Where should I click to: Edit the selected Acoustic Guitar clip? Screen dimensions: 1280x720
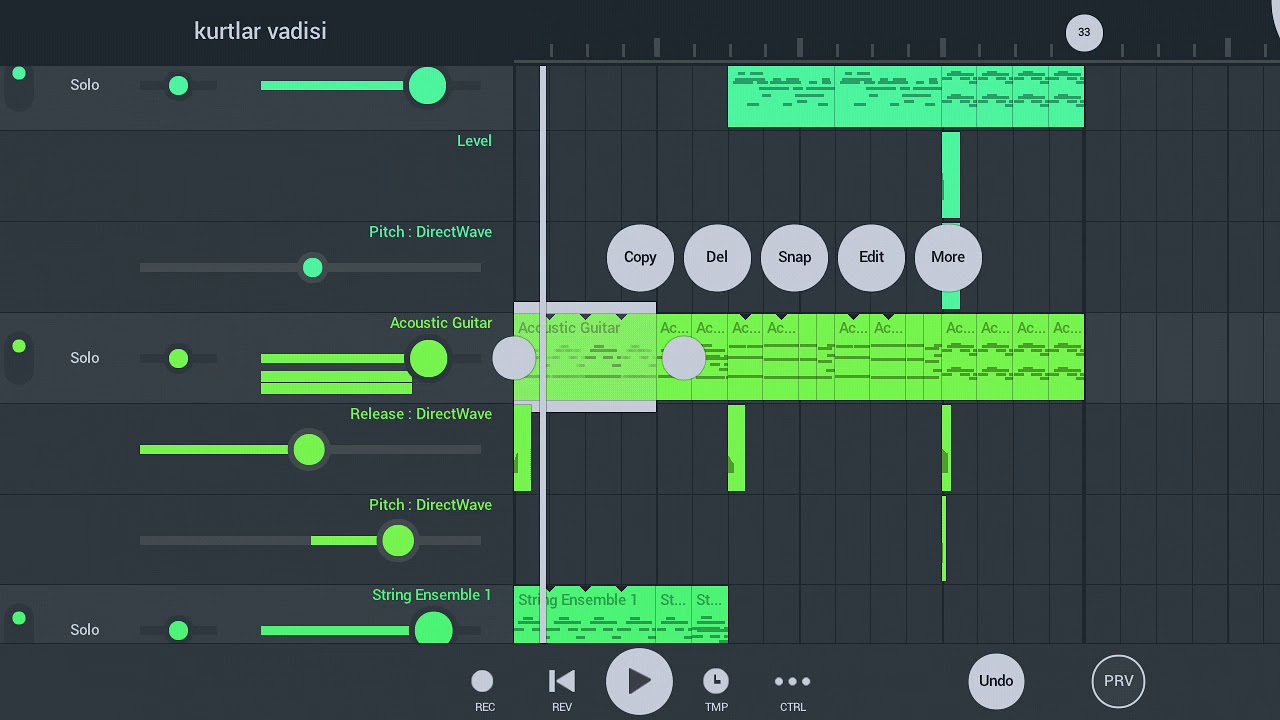[871, 257]
